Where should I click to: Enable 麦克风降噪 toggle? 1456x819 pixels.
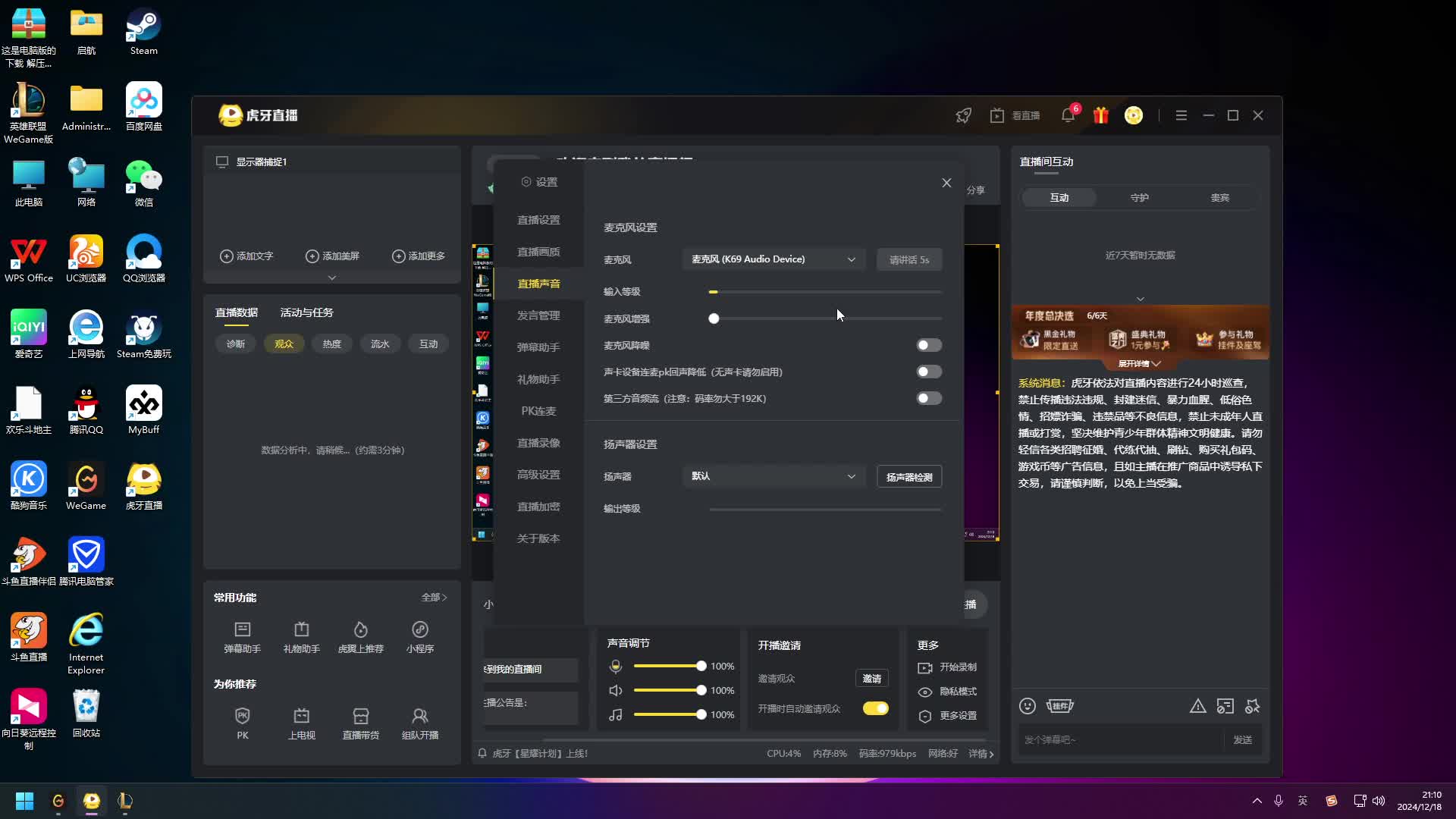point(928,345)
